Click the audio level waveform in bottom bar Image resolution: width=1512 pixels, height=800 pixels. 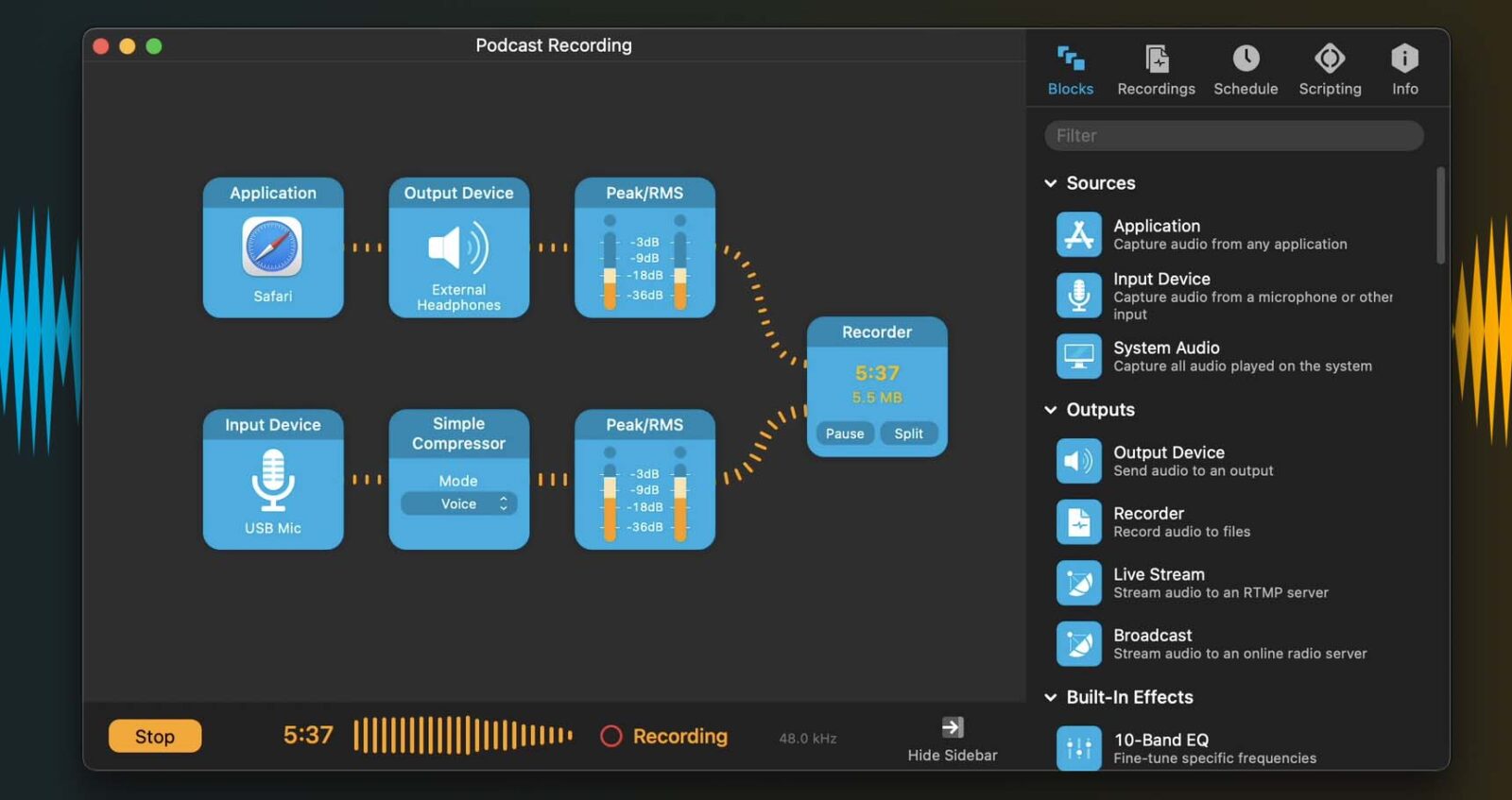click(463, 735)
